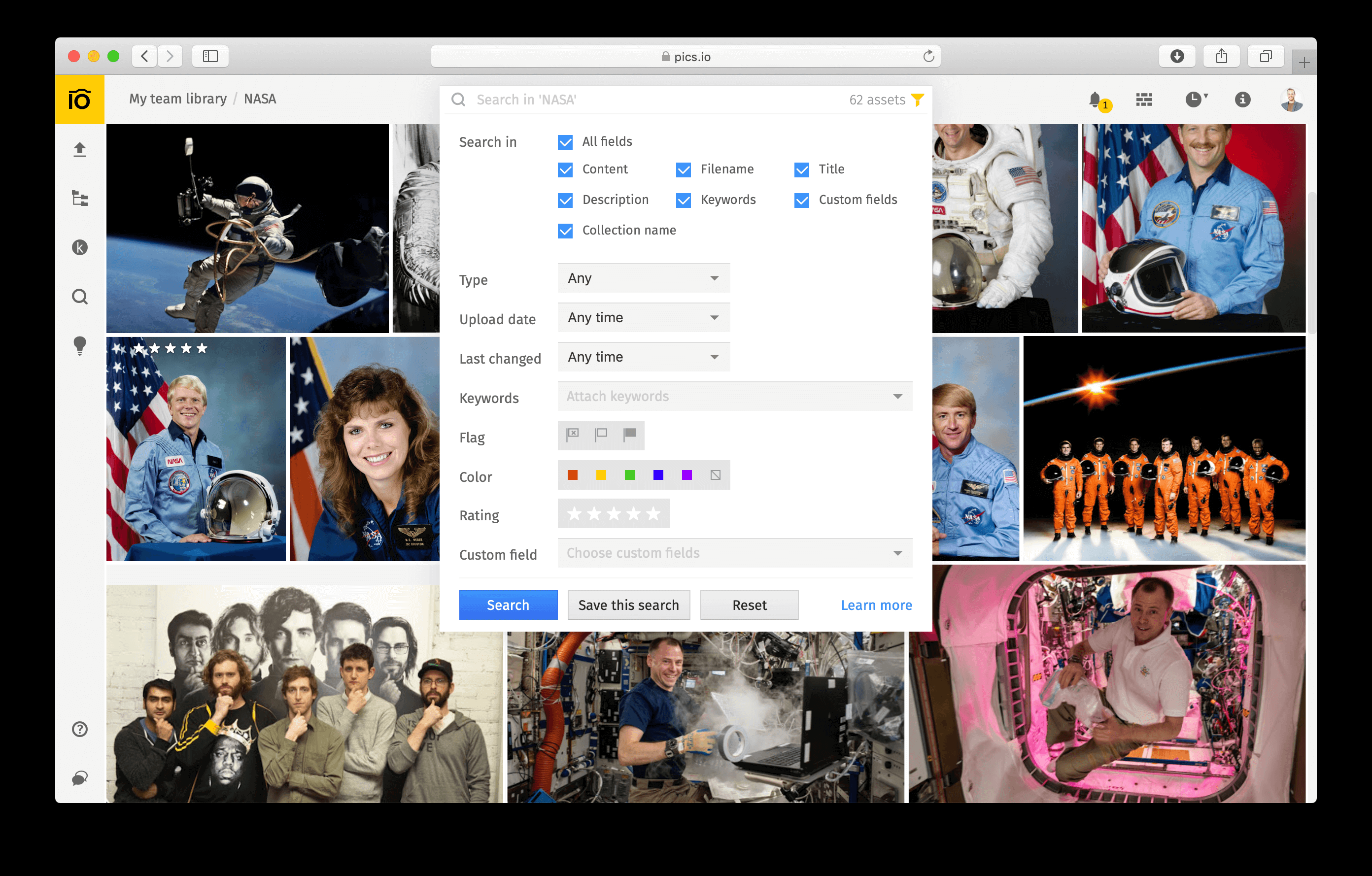Image resolution: width=1372 pixels, height=876 pixels.
Task: Open history via the clock icon
Action: pyautogui.click(x=1194, y=99)
